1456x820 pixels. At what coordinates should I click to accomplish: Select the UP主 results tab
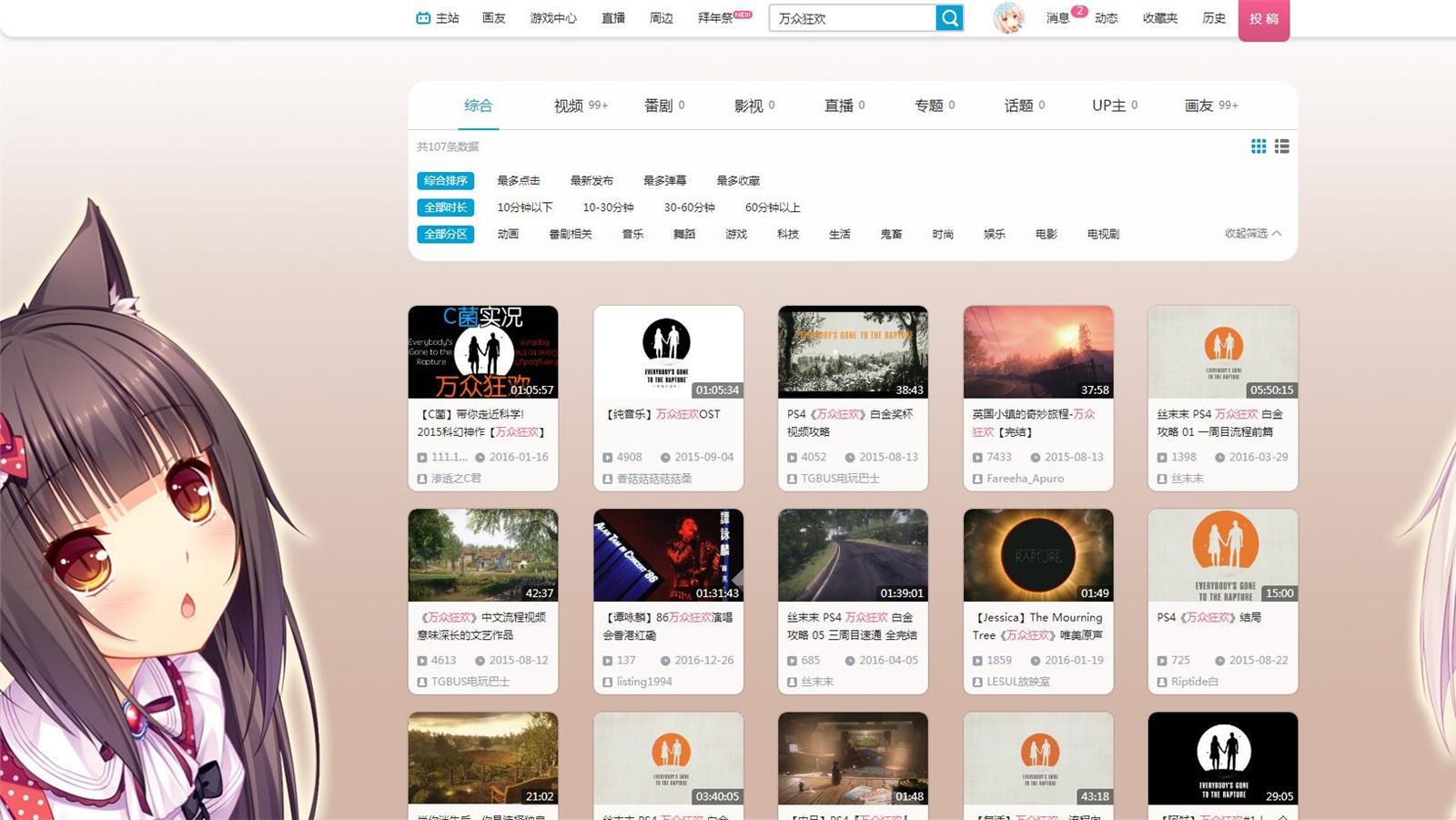tap(1115, 106)
